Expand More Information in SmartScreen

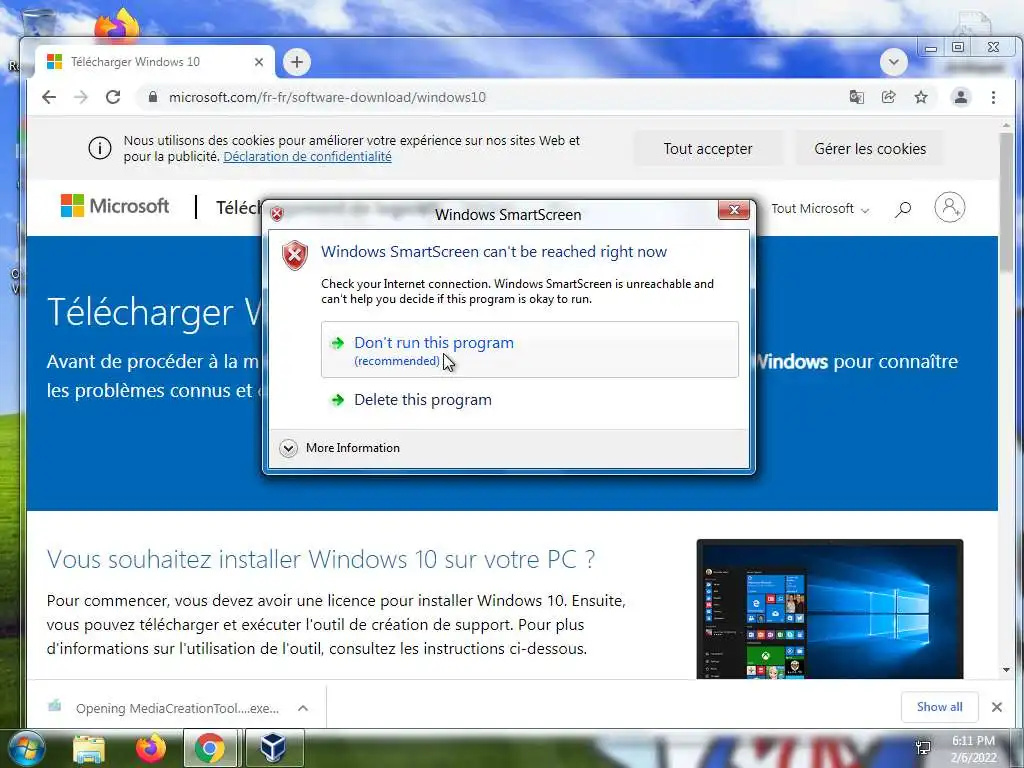point(340,448)
